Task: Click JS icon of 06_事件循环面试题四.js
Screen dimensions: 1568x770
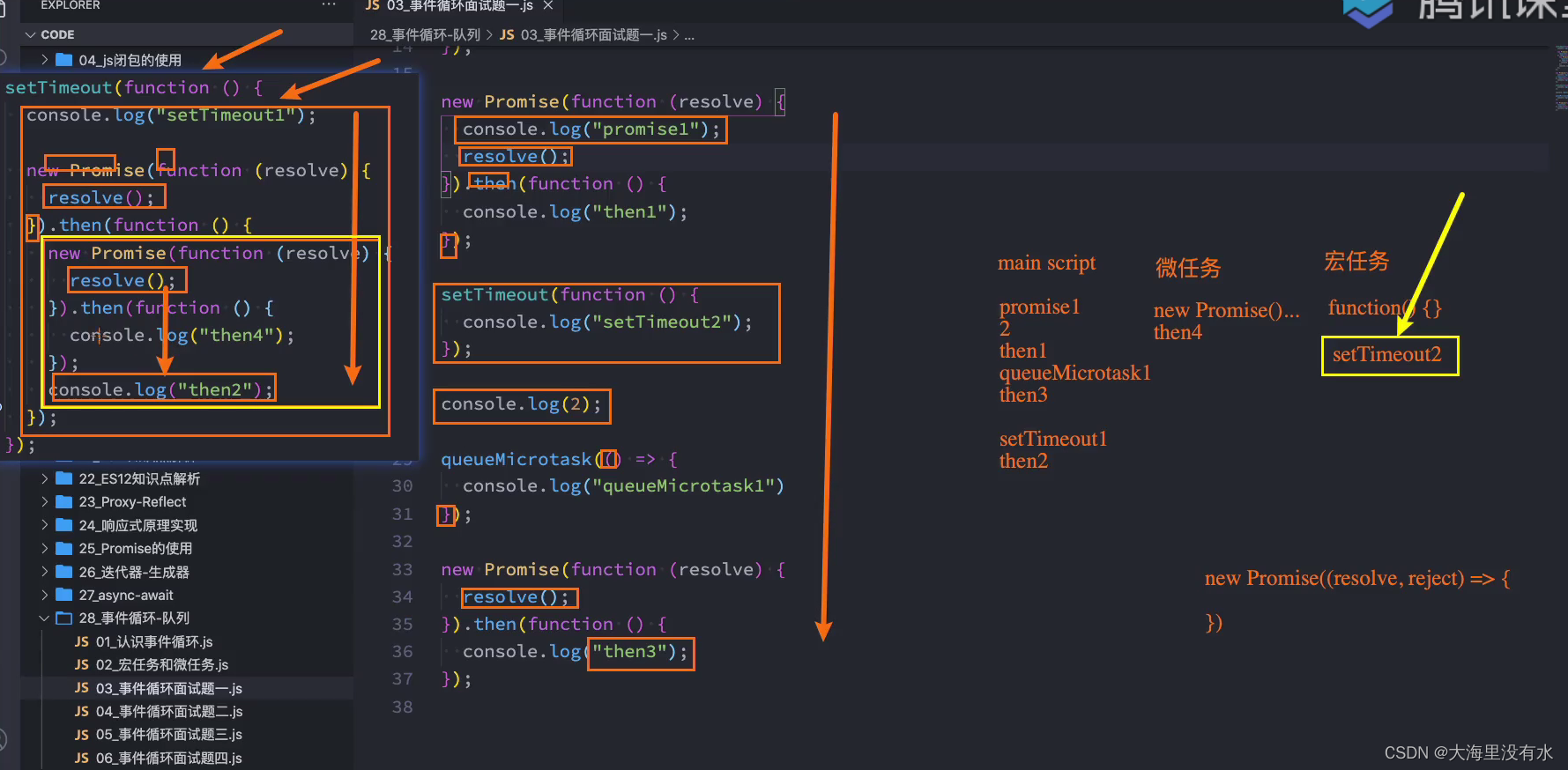Action: [82, 758]
